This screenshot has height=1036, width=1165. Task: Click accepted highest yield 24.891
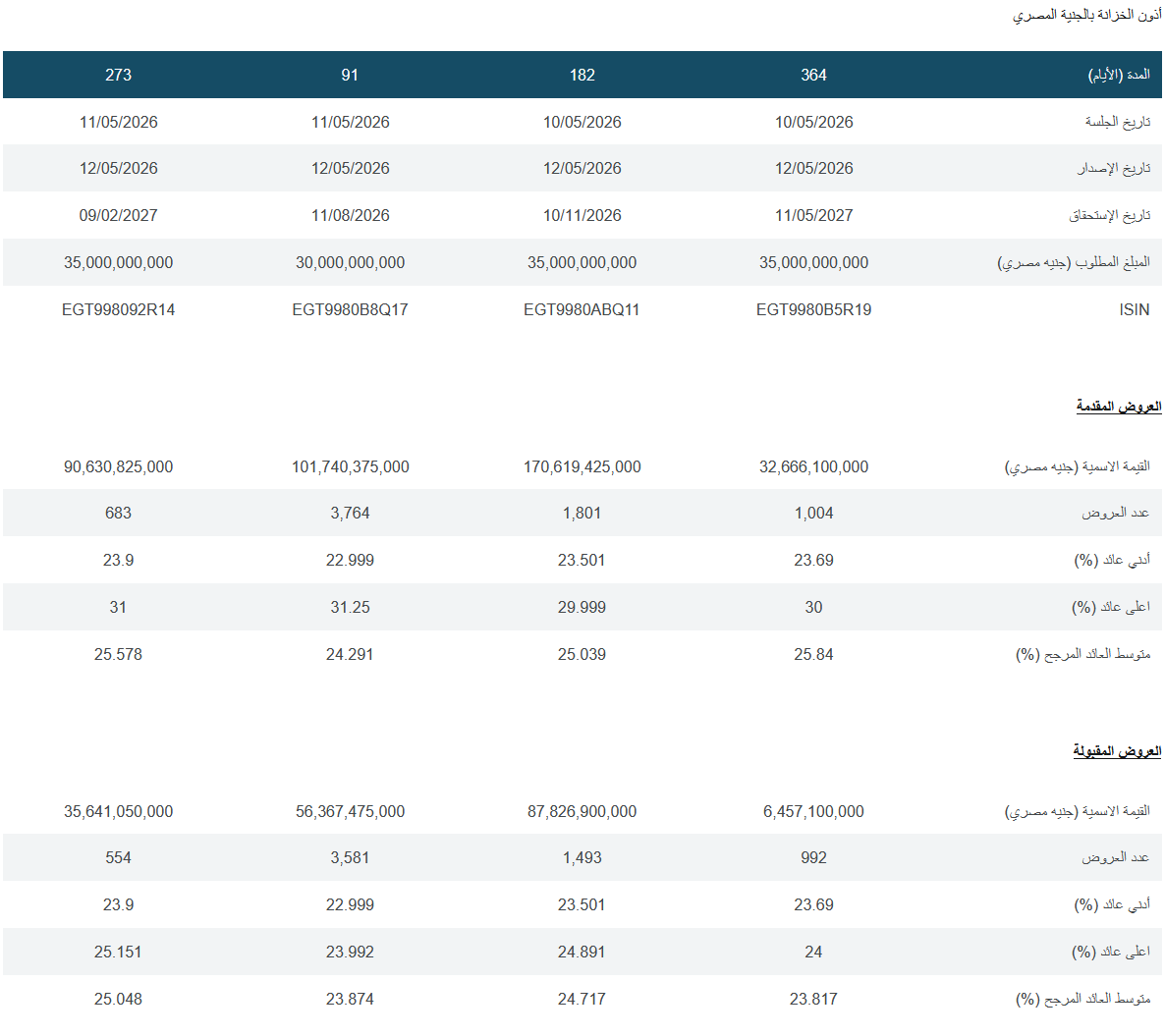pos(582,953)
